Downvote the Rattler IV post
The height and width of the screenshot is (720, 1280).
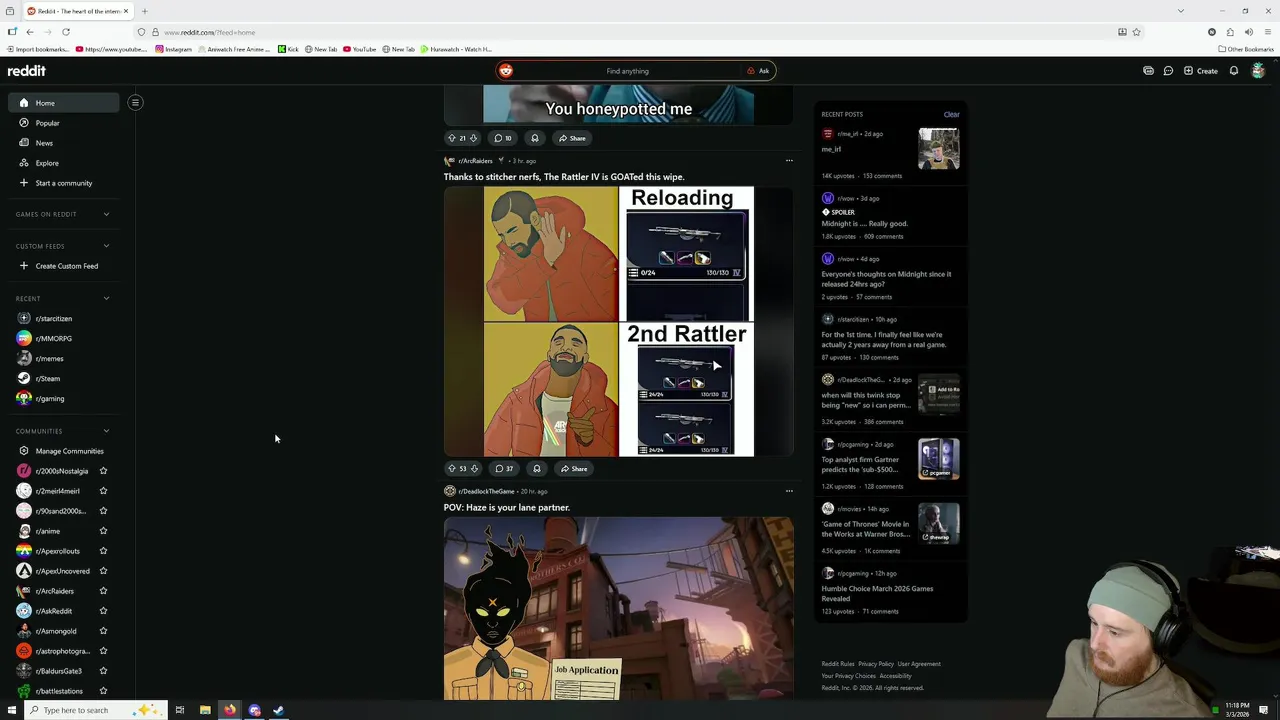pos(473,468)
